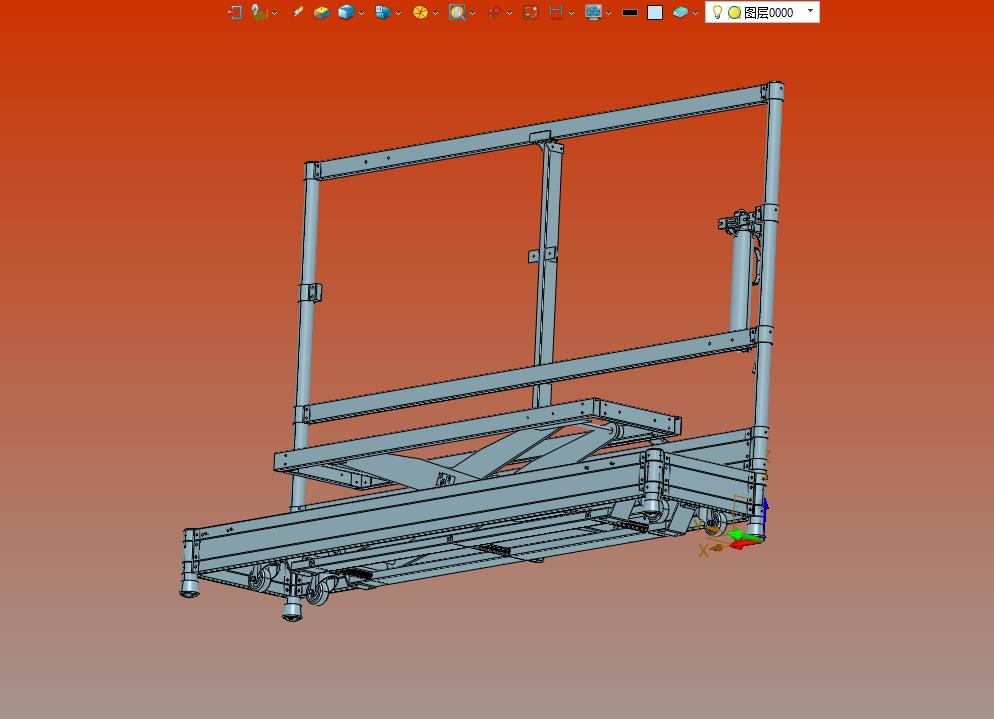994x719 pixels.
Task: Click the red crosshair target icon
Action: coord(494,12)
